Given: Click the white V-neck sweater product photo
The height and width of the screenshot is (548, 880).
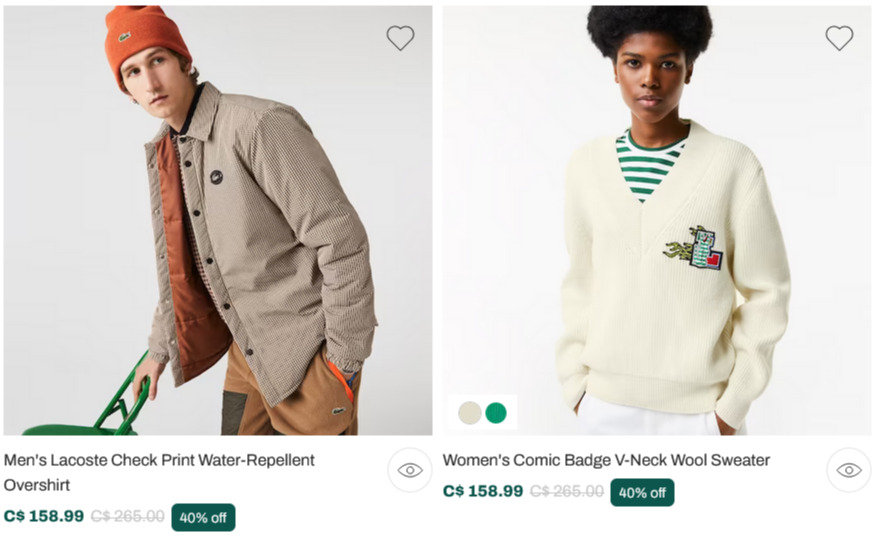Looking at the screenshot, I should (x=657, y=220).
